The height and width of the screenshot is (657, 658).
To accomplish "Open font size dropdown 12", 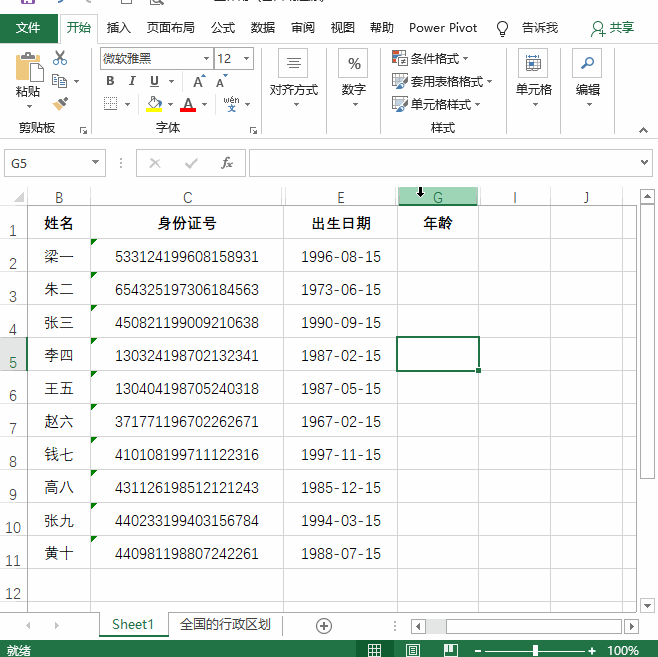I will point(246,58).
